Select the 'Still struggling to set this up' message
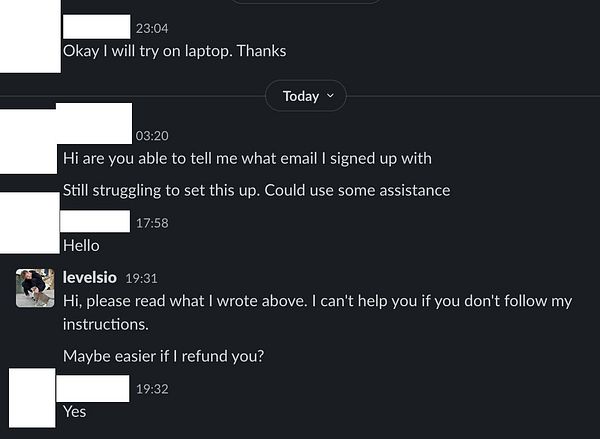 click(x=256, y=190)
